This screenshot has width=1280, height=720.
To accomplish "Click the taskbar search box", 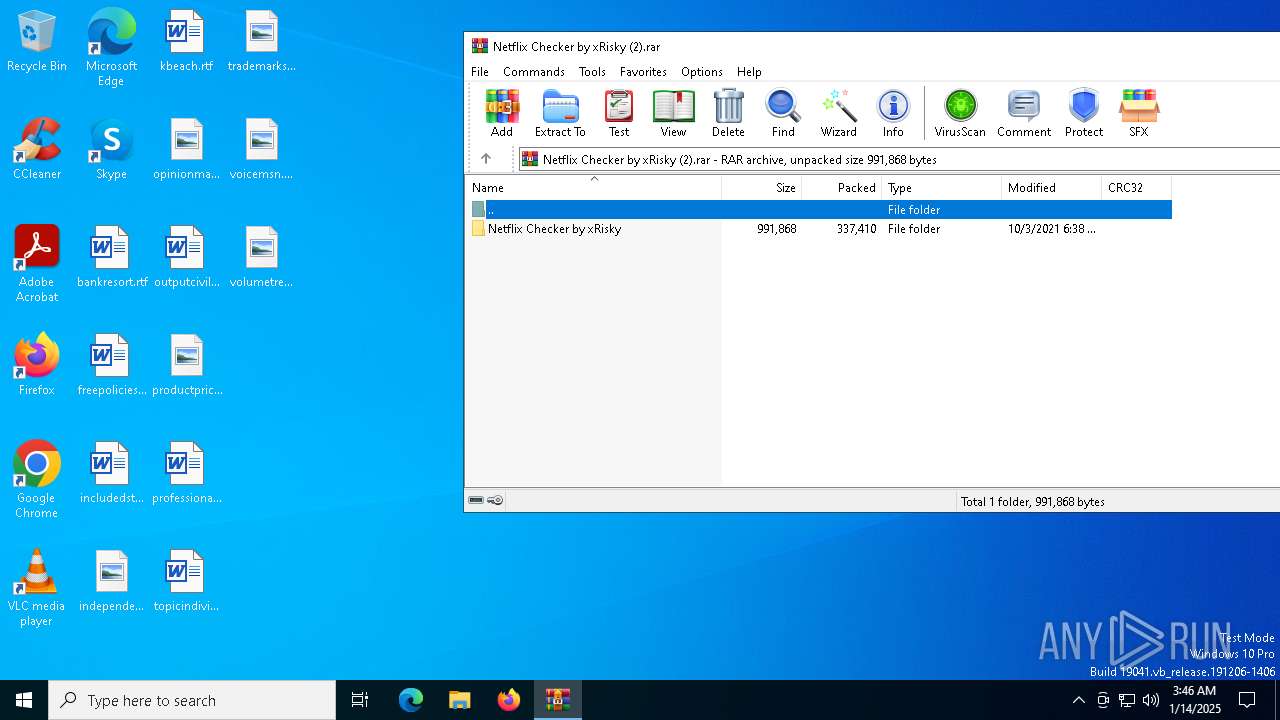I will (x=192, y=700).
